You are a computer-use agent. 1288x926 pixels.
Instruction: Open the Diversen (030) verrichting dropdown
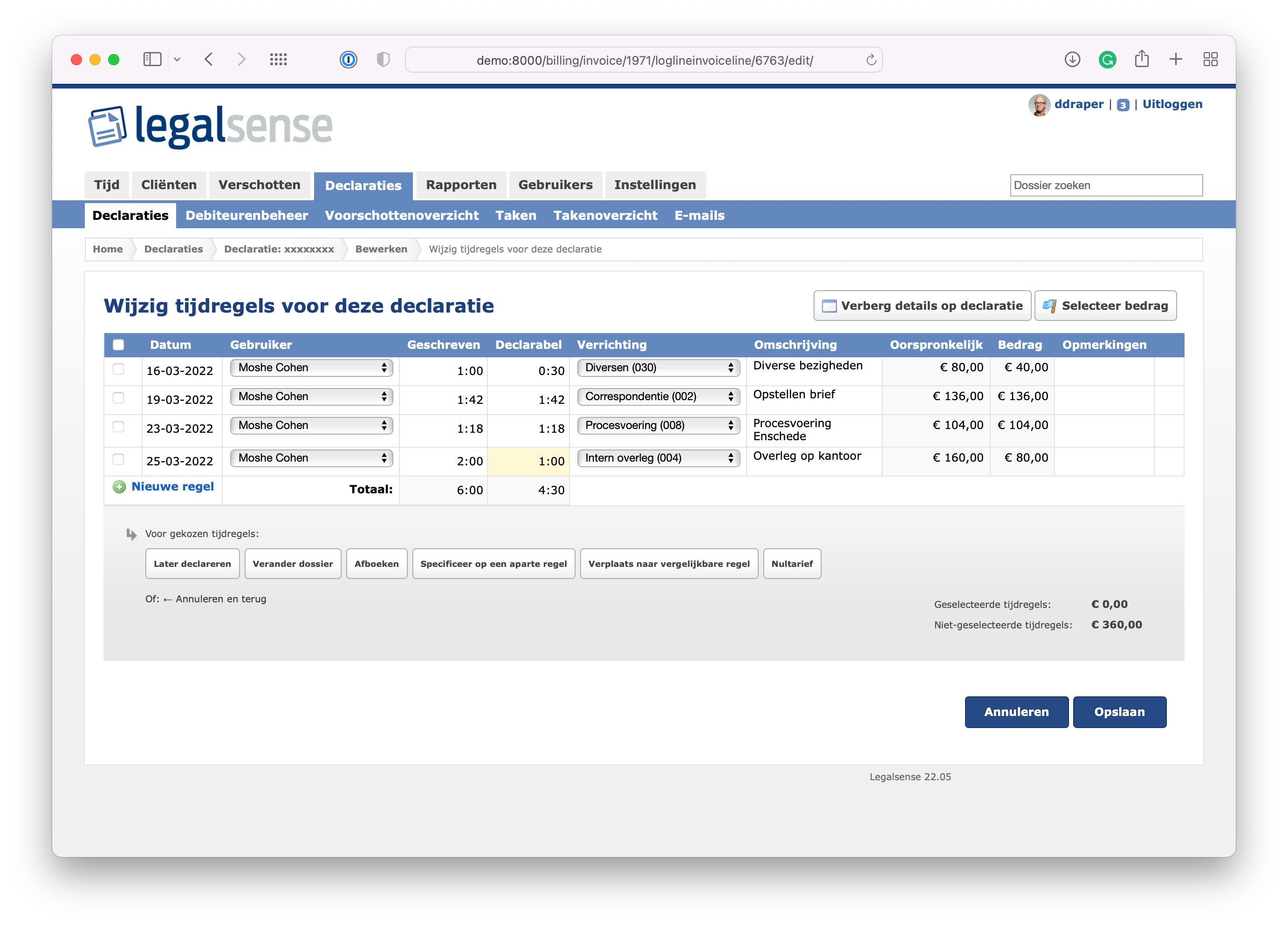click(658, 368)
